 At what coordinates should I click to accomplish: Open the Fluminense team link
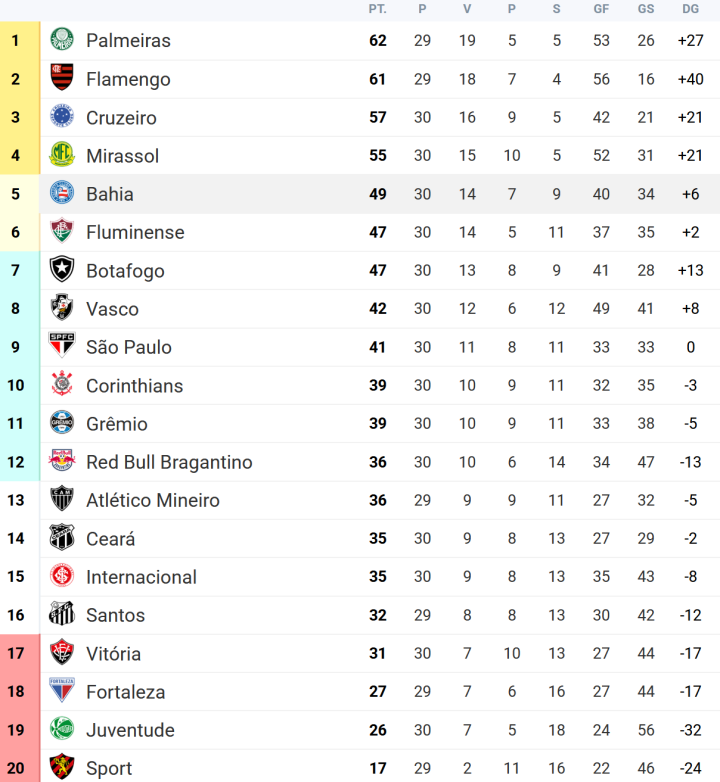pos(135,232)
